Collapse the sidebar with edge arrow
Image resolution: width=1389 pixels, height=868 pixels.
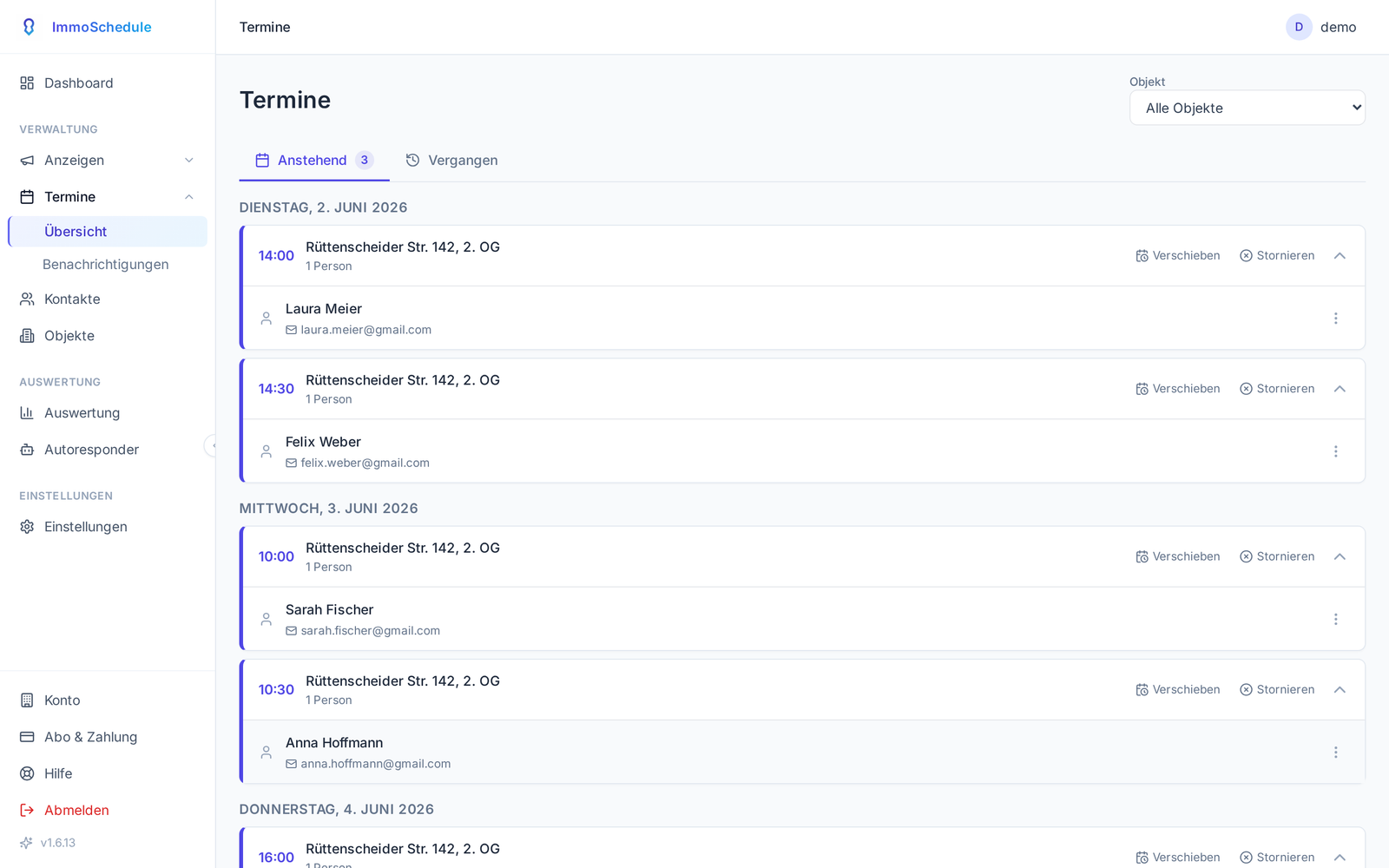212,445
